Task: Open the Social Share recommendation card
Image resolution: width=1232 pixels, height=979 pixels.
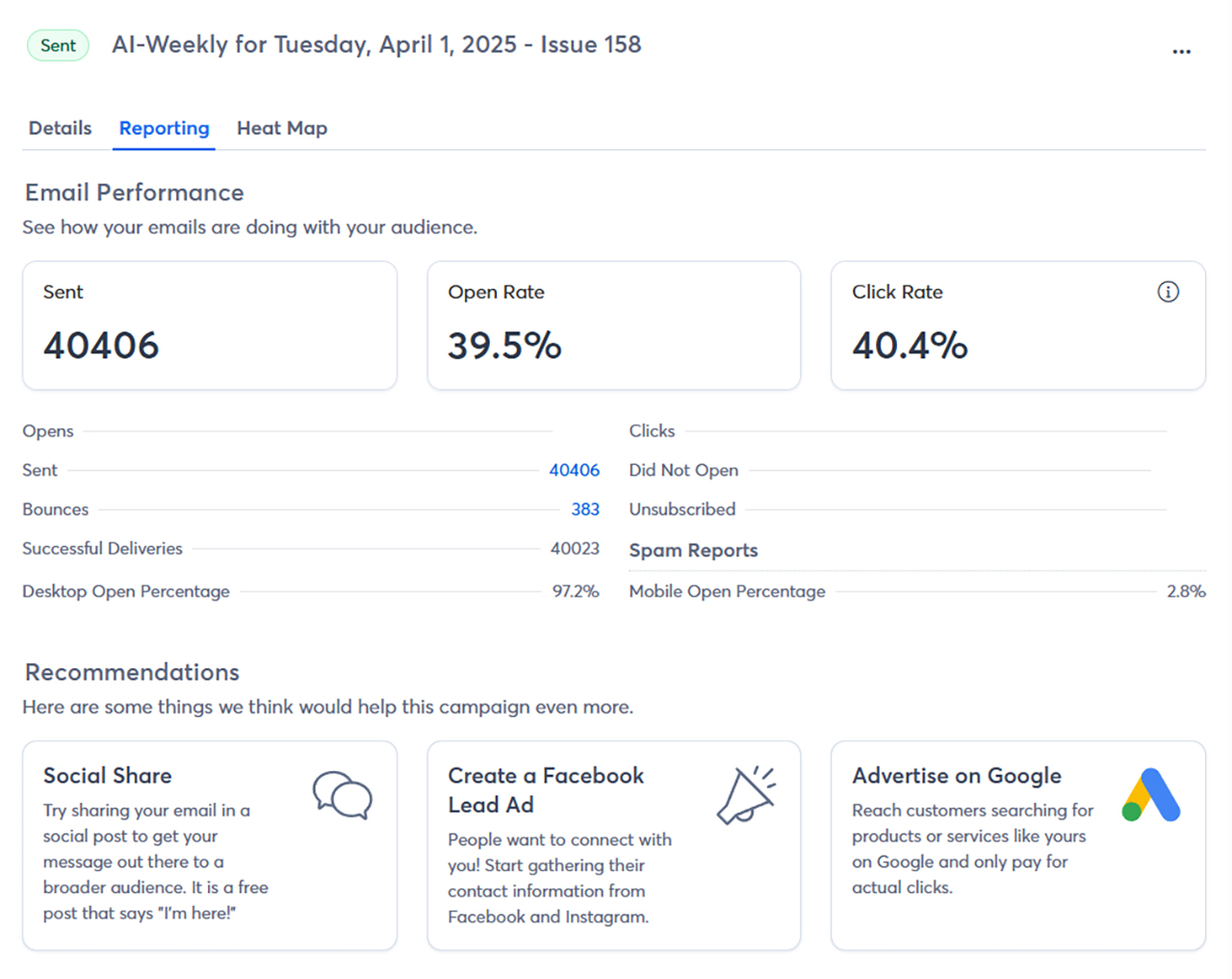Action: point(210,845)
